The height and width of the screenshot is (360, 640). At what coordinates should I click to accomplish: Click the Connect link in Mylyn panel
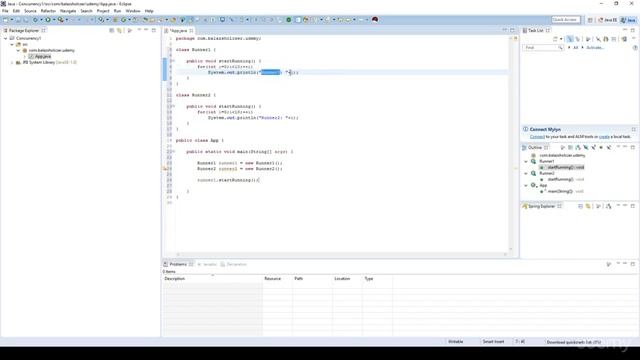(x=537, y=137)
